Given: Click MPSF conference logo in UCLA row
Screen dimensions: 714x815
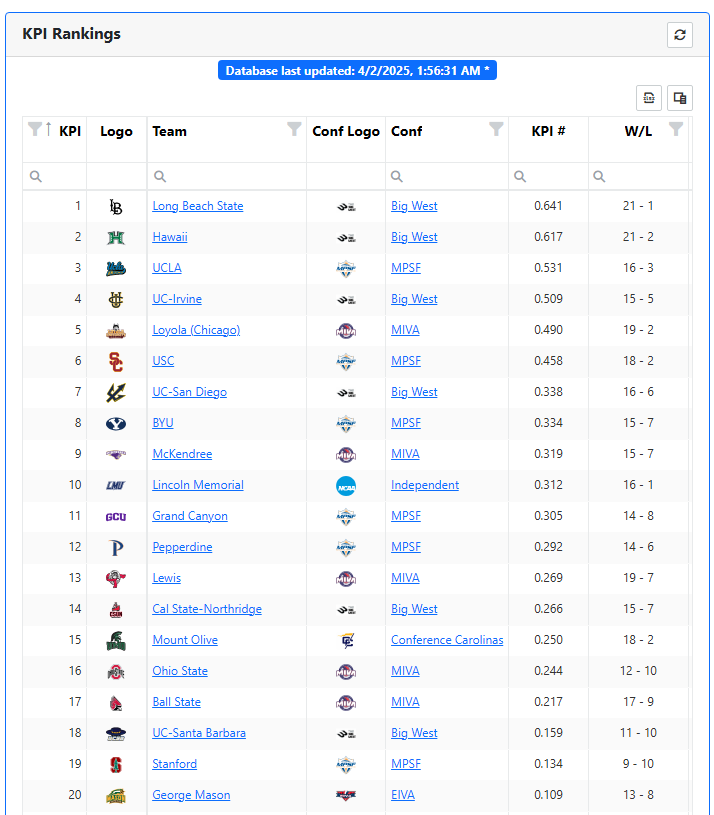Looking at the screenshot, I should [346, 269].
